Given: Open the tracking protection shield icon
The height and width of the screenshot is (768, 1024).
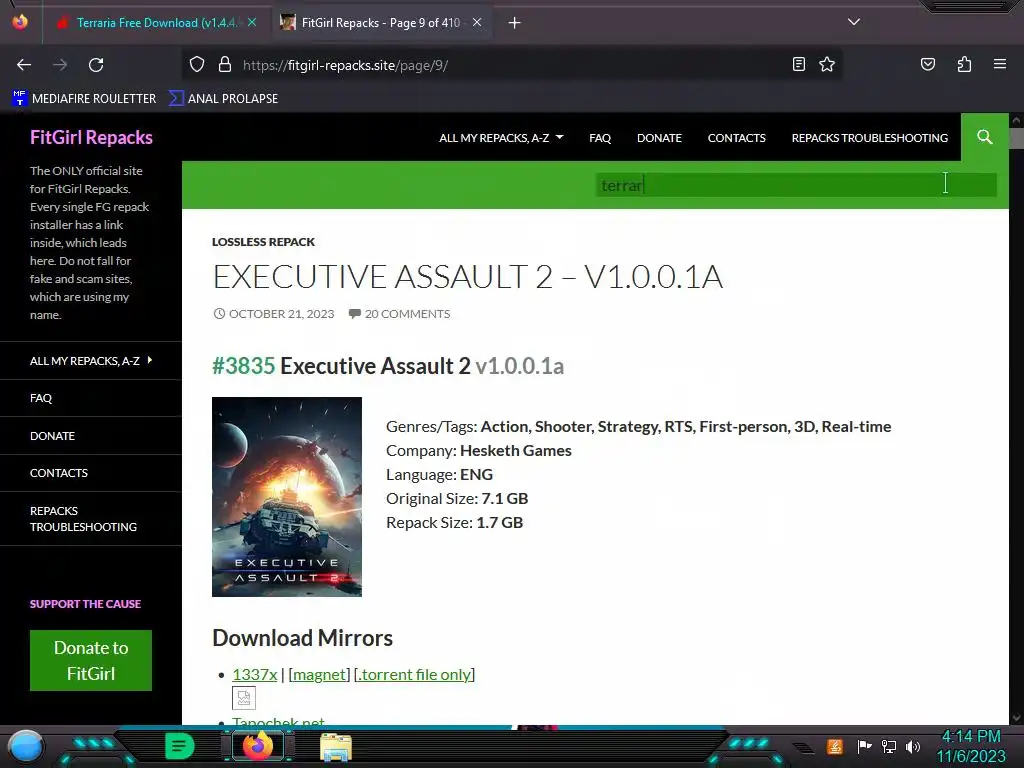Looking at the screenshot, I should (x=197, y=65).
